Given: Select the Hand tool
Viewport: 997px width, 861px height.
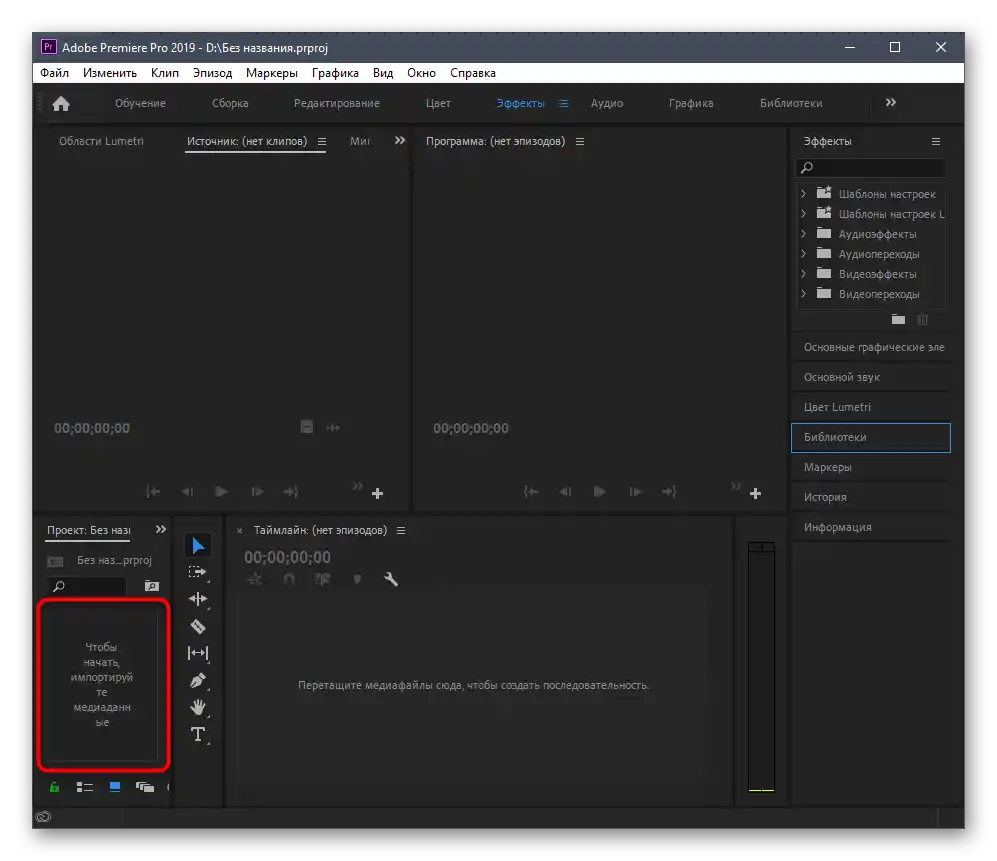Looking at the screenshot, I should (x=198, y=707).
